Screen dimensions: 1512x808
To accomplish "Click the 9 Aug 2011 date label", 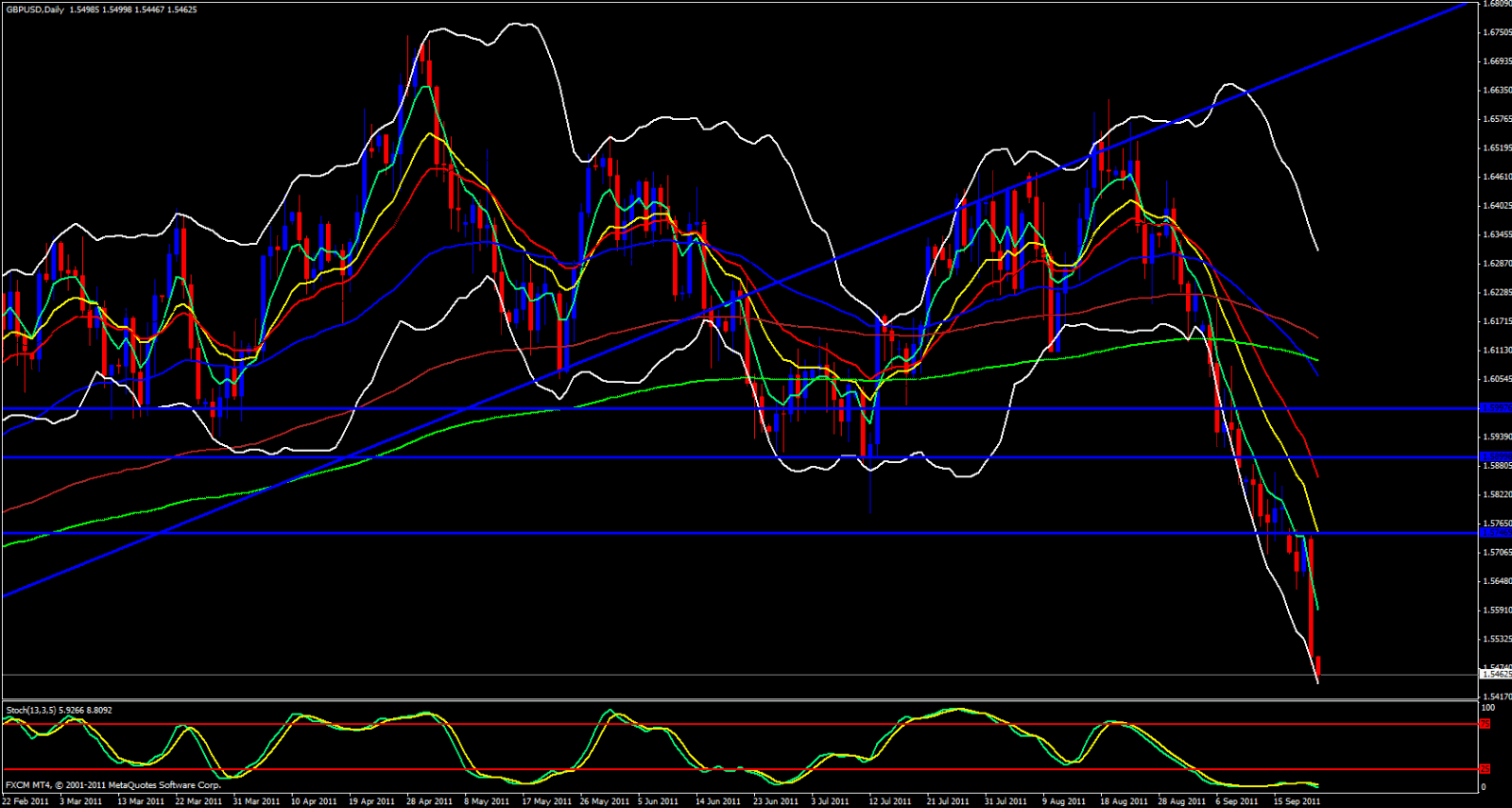I will pyautogui.click(x=1064, y=801).
